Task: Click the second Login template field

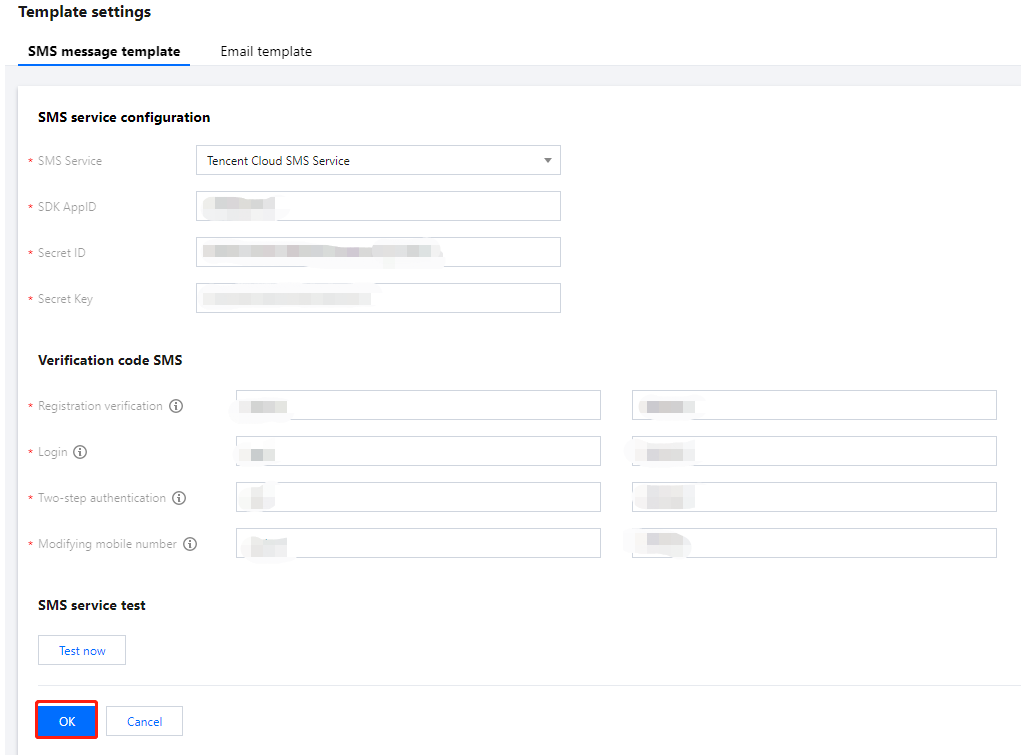Action: (814, 451)
